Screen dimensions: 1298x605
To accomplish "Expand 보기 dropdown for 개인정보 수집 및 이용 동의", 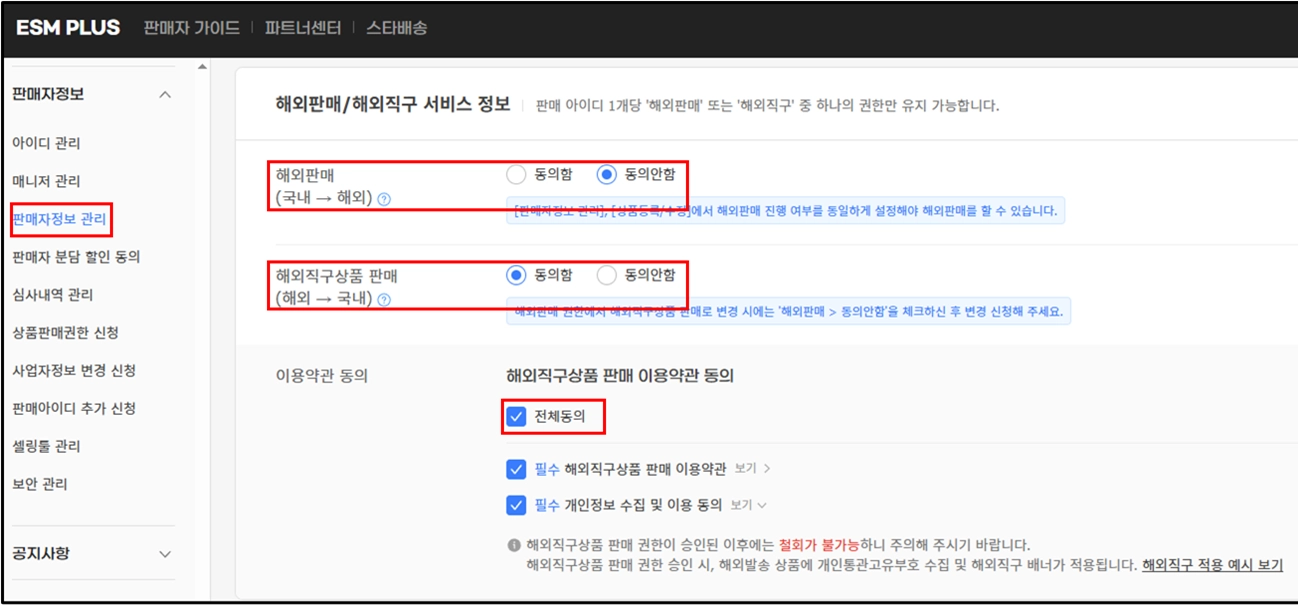I will coord(748,505).
